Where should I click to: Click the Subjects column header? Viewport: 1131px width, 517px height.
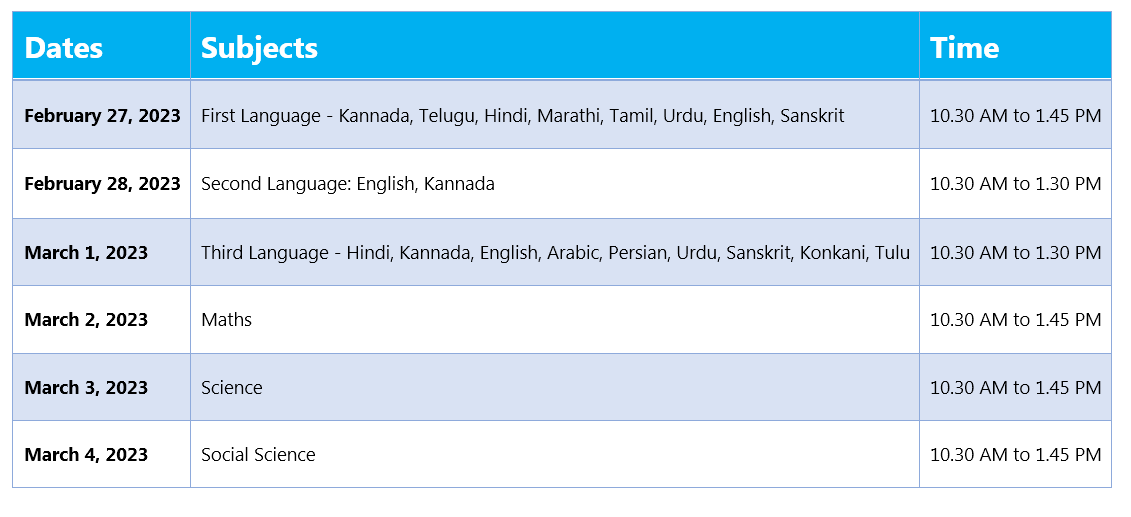[555, 45]
